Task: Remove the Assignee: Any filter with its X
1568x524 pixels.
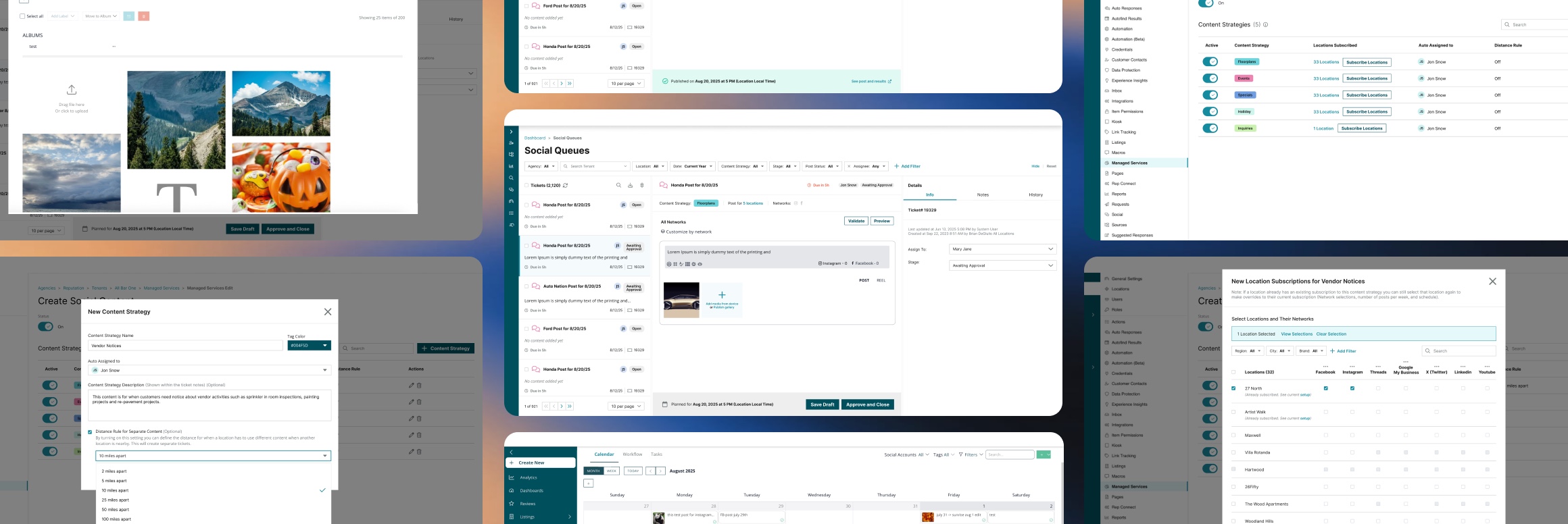Action: click(x=849, y=166)
